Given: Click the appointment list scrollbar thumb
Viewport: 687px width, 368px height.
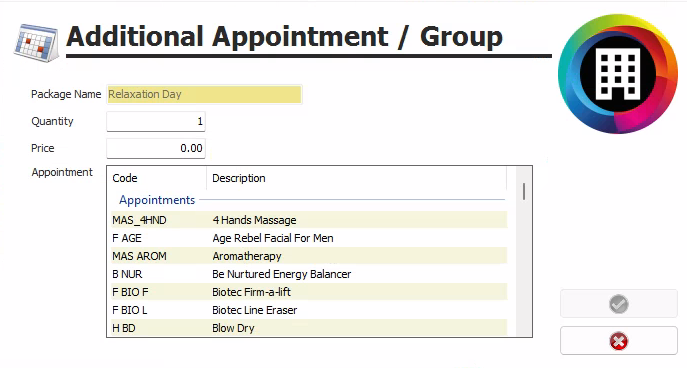Looking at the screenshot, I should [524, 191].
